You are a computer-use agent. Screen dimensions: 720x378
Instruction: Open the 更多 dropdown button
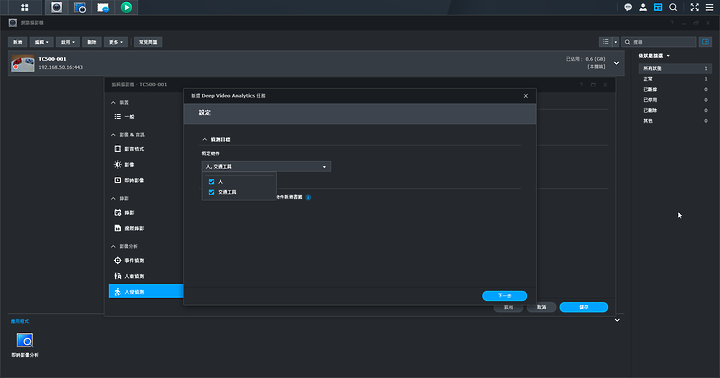116,42
